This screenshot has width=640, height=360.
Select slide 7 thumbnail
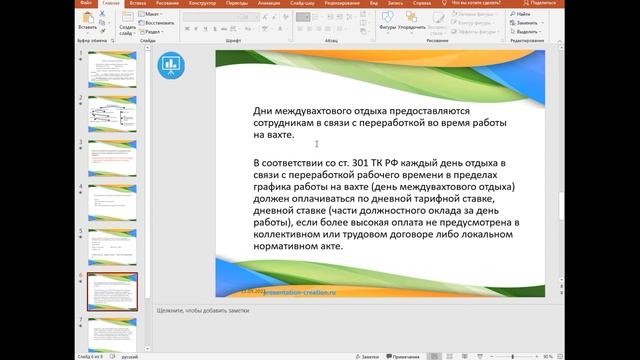click(x=112, y=335)
